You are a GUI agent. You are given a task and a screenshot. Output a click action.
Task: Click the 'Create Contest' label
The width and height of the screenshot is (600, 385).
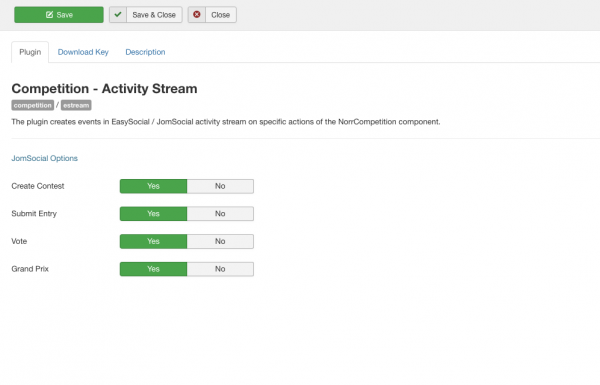(38, 186)
